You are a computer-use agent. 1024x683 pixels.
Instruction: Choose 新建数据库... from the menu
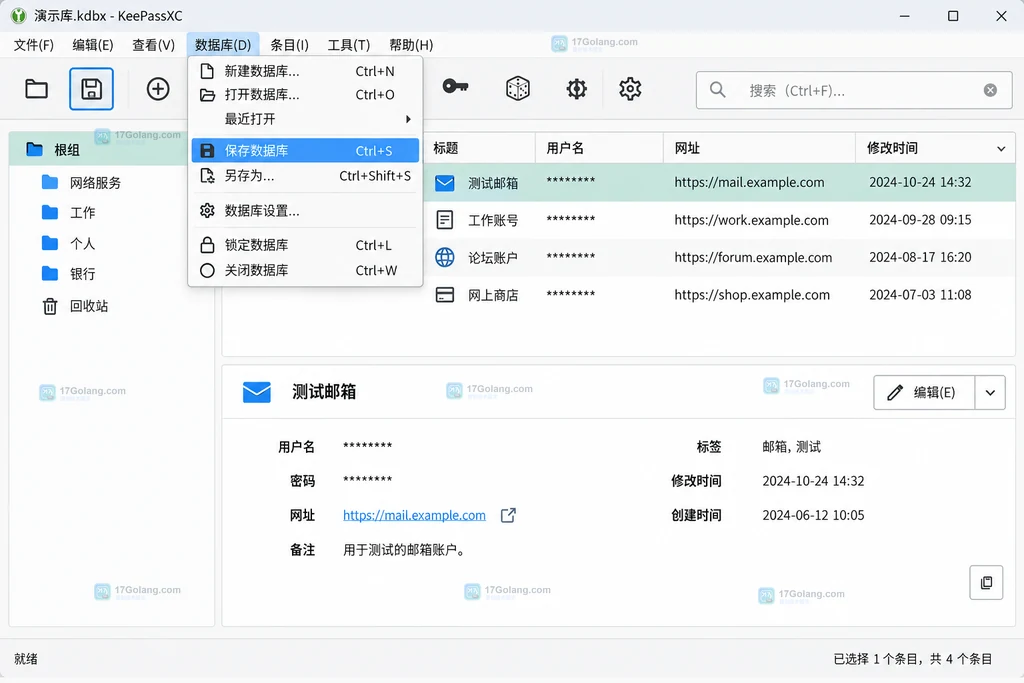click(305, 71)
